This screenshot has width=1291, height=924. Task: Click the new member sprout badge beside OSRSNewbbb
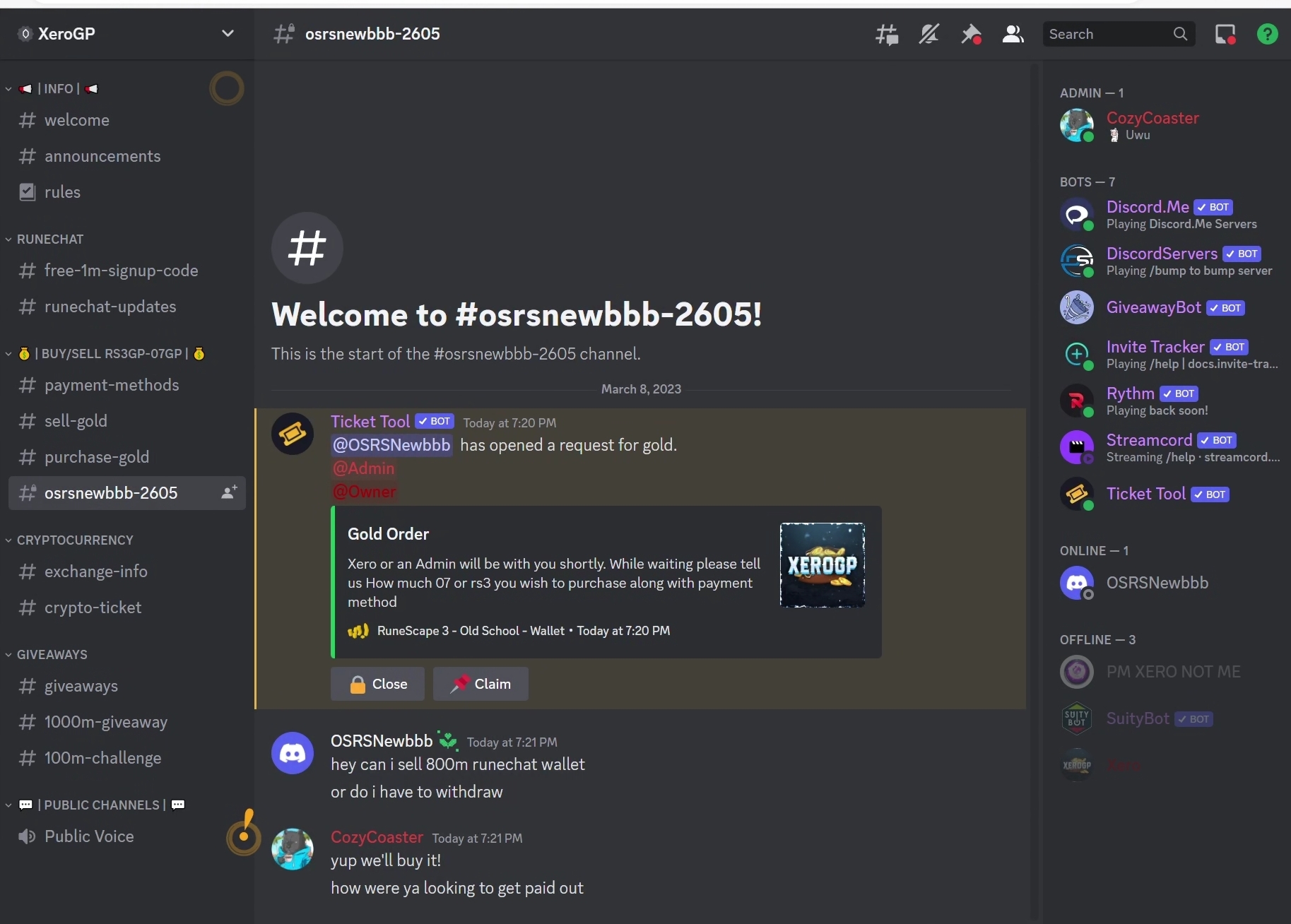click(x=447, y=740)
